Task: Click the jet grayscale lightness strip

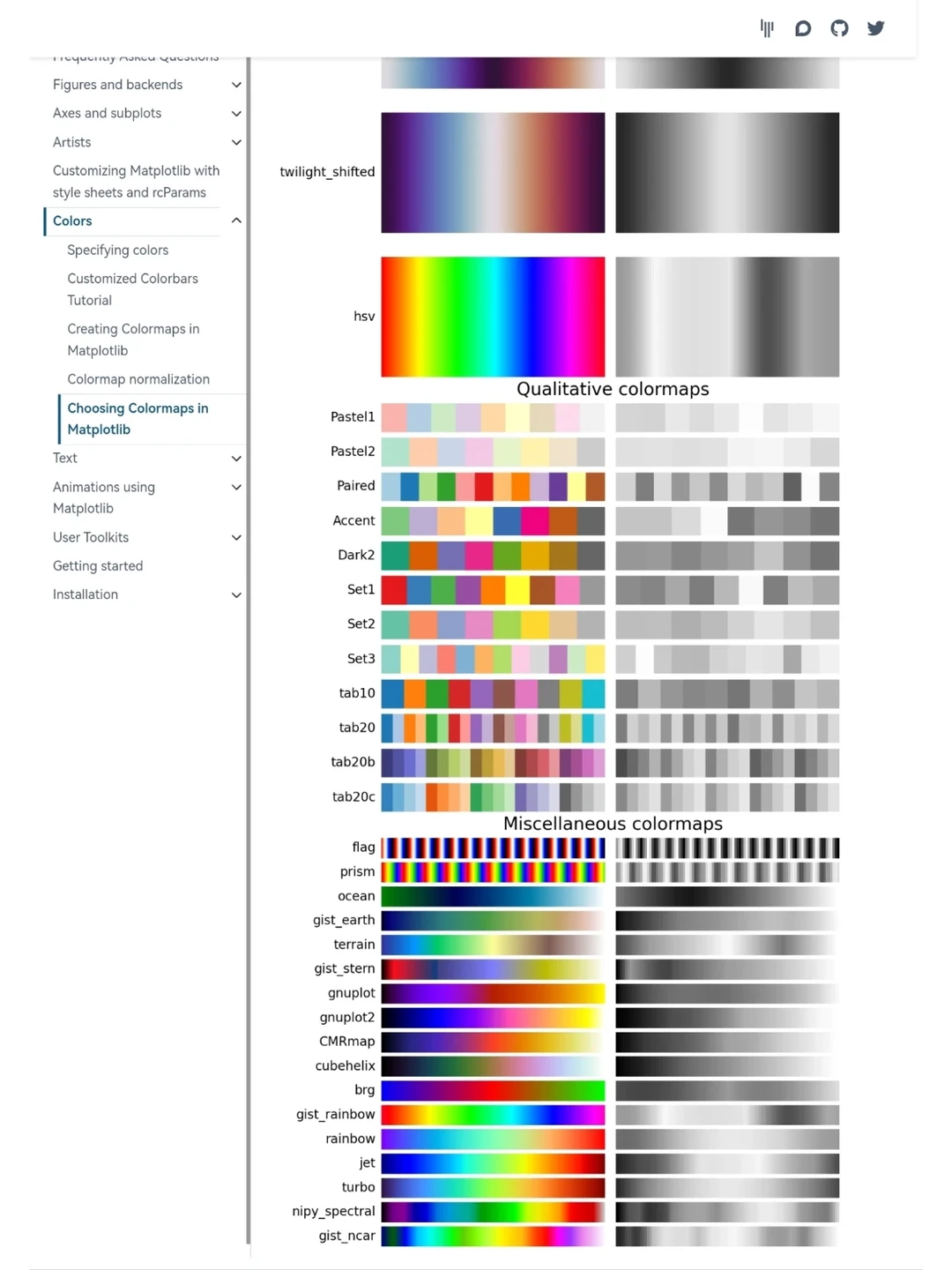Action: click(727, 1163)
